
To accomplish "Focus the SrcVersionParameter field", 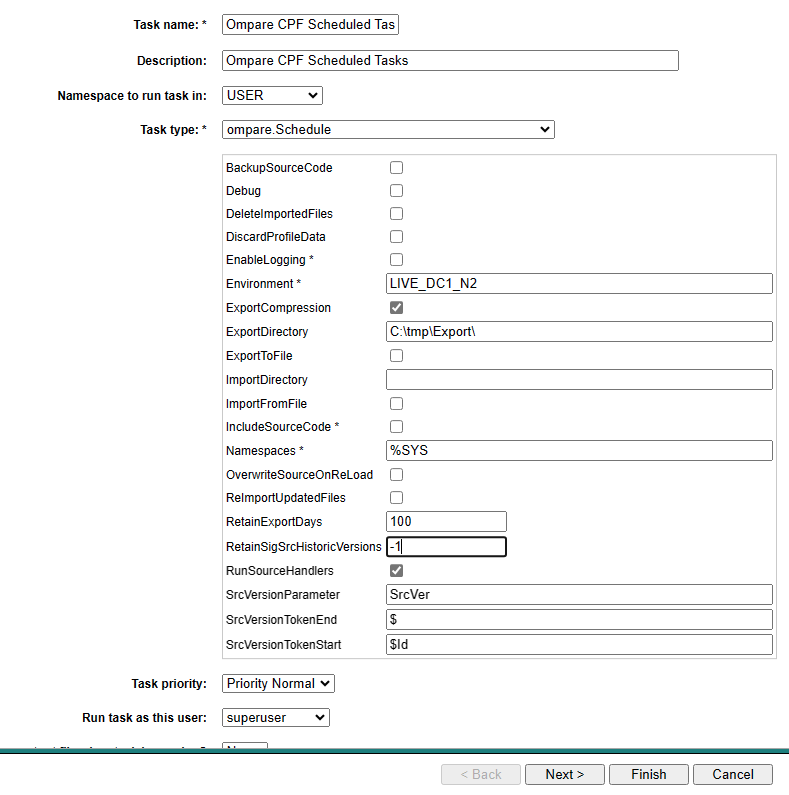I will 579,595.
